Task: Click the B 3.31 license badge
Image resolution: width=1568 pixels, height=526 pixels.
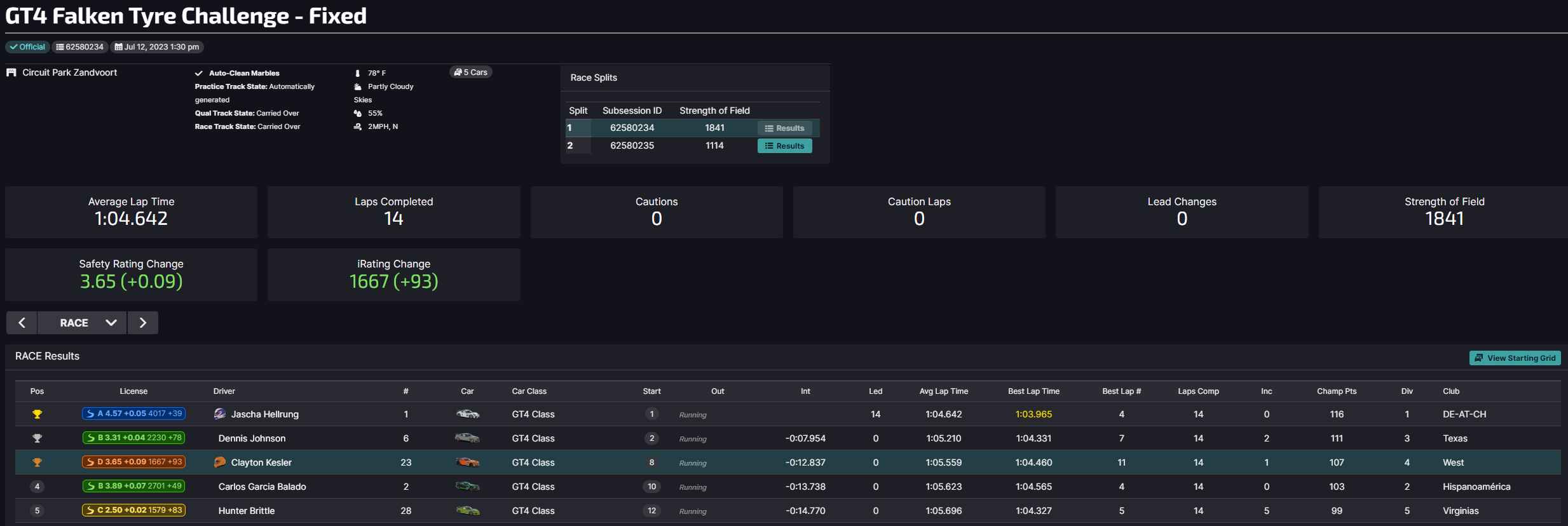Action: 133,438
